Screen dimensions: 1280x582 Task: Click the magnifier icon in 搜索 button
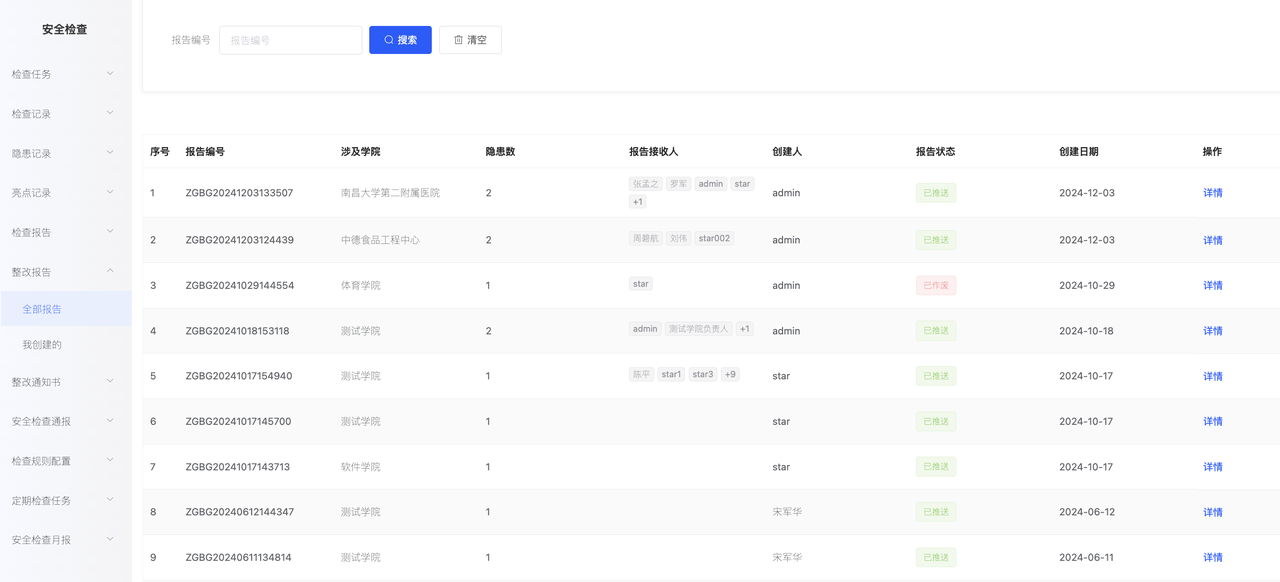389,40
